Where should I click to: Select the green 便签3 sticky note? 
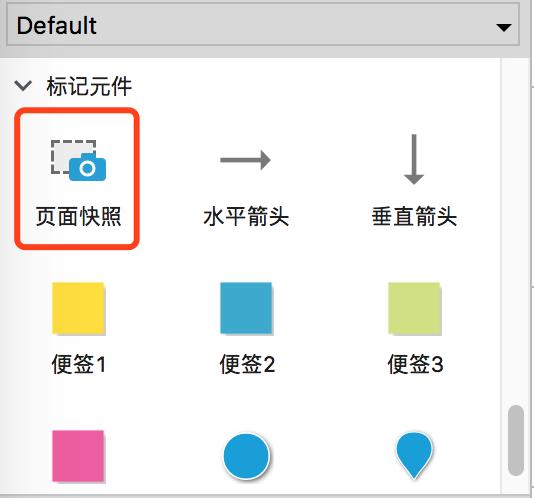415,309
